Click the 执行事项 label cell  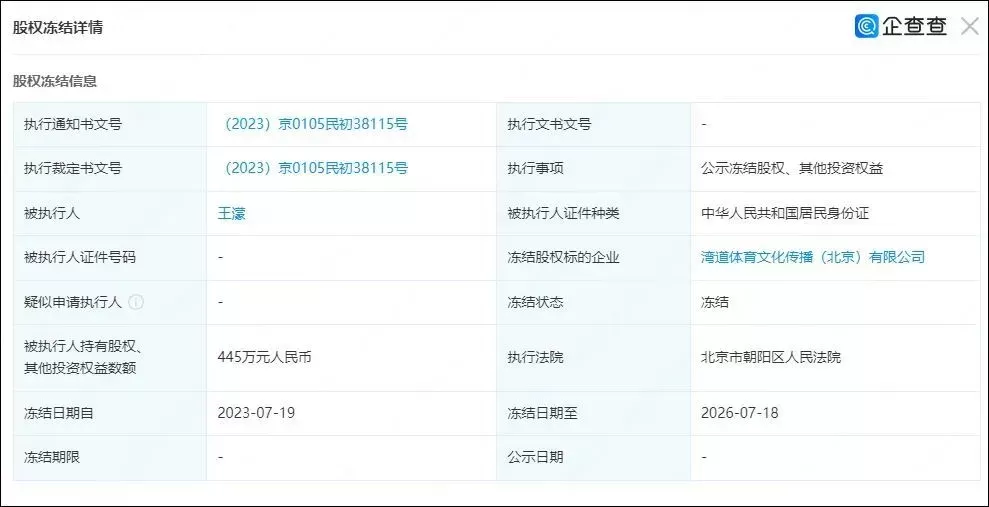[594, 169]
